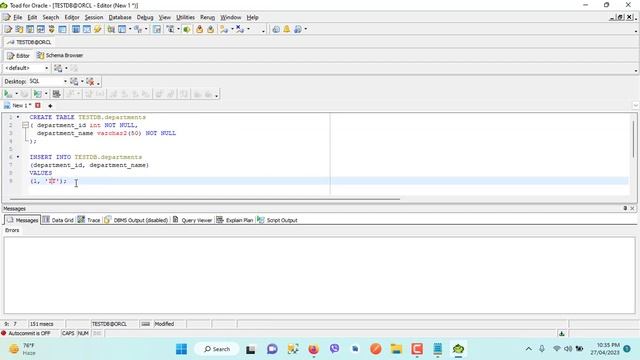Click the Toad for Oracle taskbar icon
Screen dimensions: 640x360
458,349
